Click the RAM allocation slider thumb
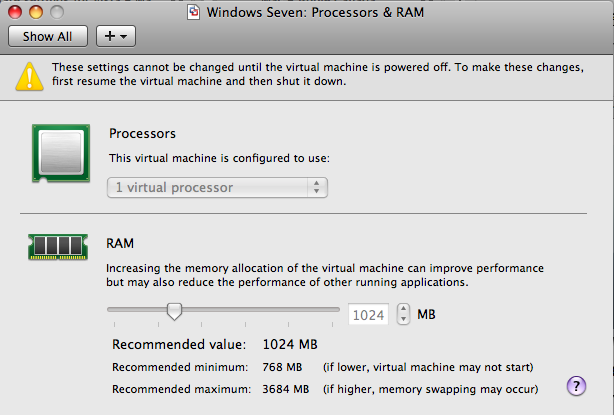This screenshot has height=415, width=614. pos(174,311)
